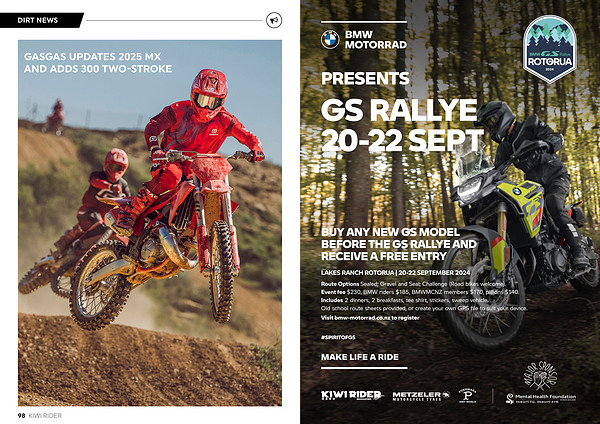Viewport: 600px width, 424px height.
Task: Click the Major Sponsor hands emblem
Action: [x=540, y=375]
